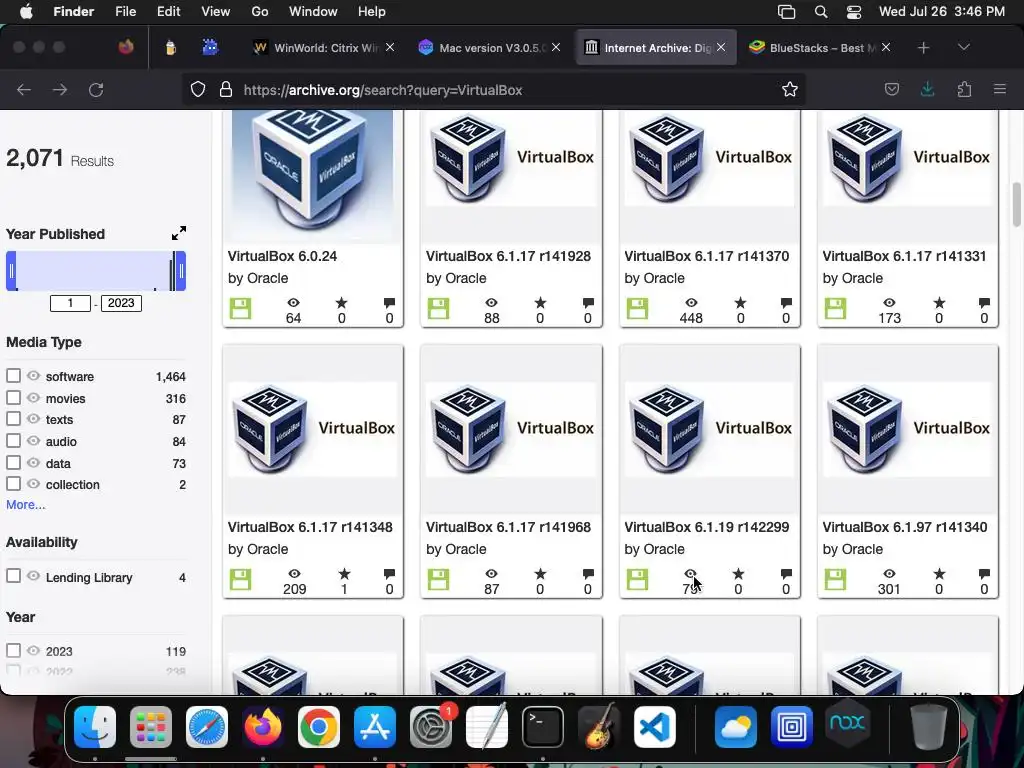This screenshot has width=1024, height=768.
Task: Check the movies media type box
Action: pyautogui.click(x=13, y=398)
